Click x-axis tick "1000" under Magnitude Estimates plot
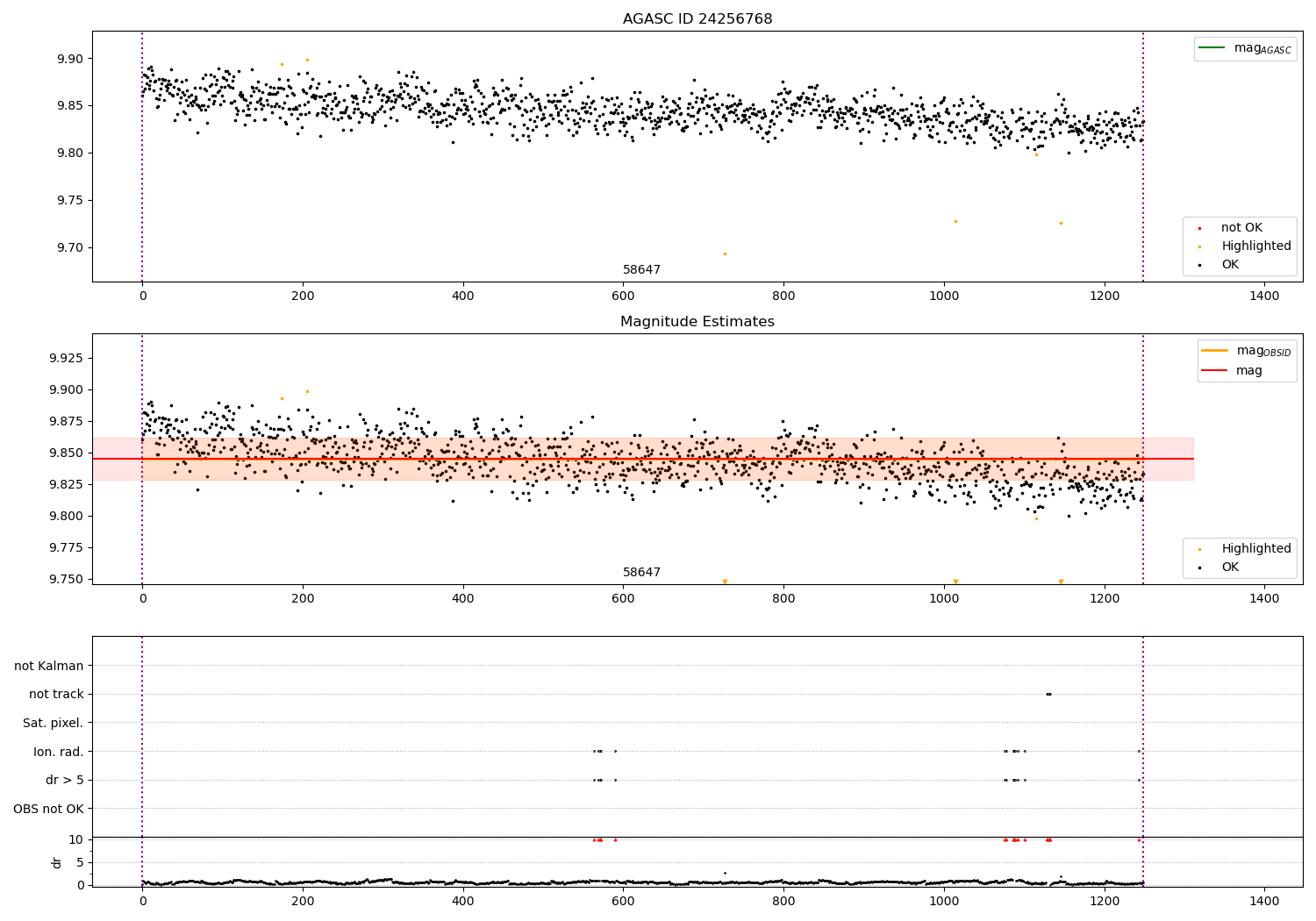The height and width of the screenshot is (921, 1316). (x=944, y=599)
